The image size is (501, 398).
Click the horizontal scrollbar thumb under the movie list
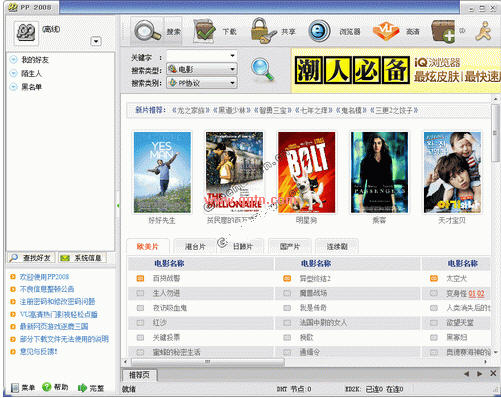pos(208,362)
